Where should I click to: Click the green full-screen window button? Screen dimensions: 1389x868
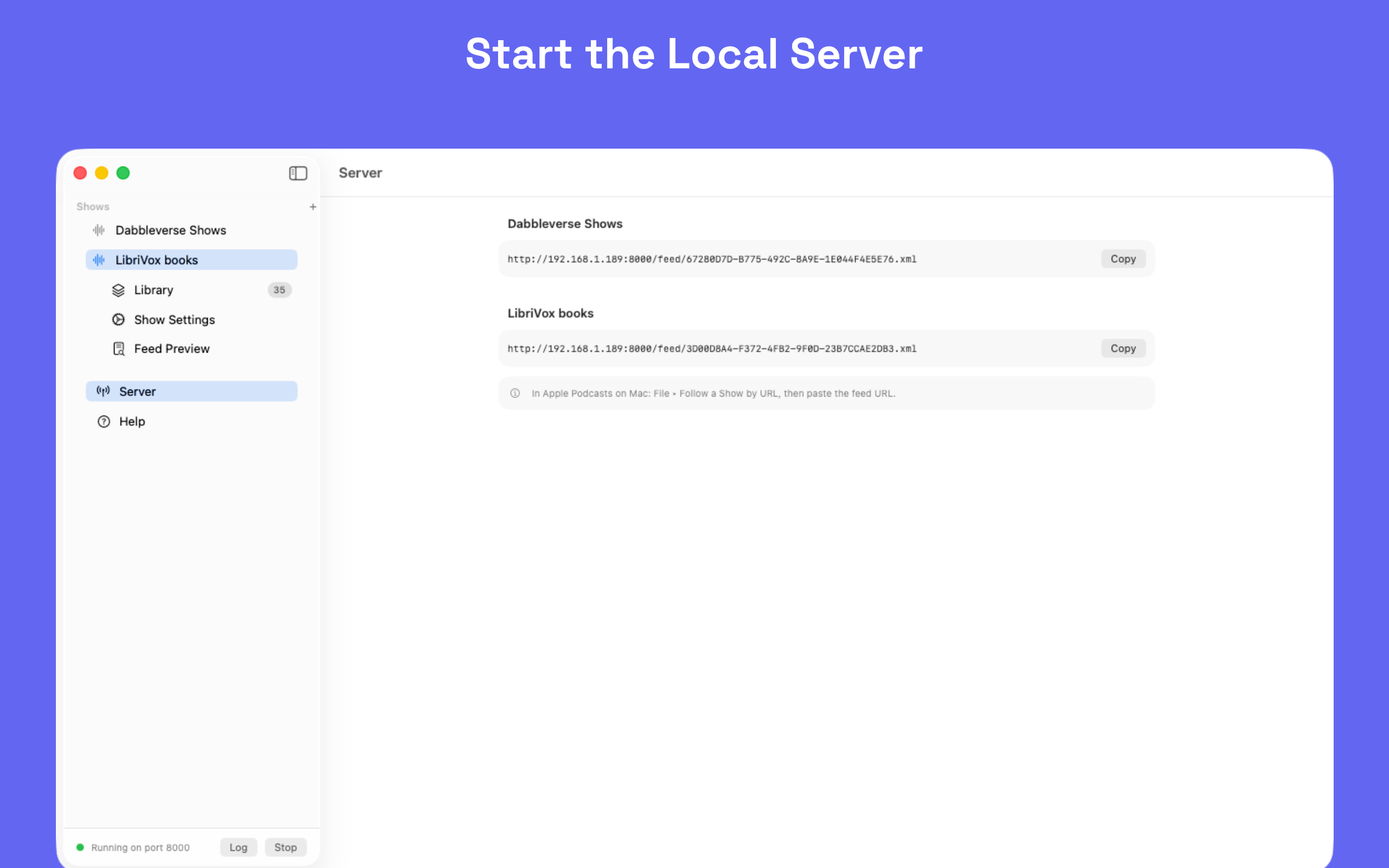click(123, 173)
